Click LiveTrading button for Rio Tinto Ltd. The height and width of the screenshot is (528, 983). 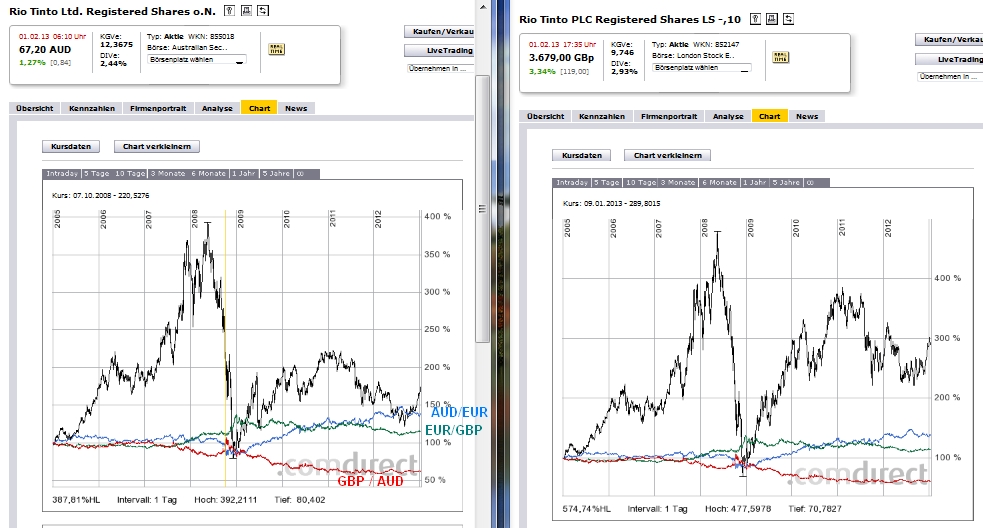(439, 51)
